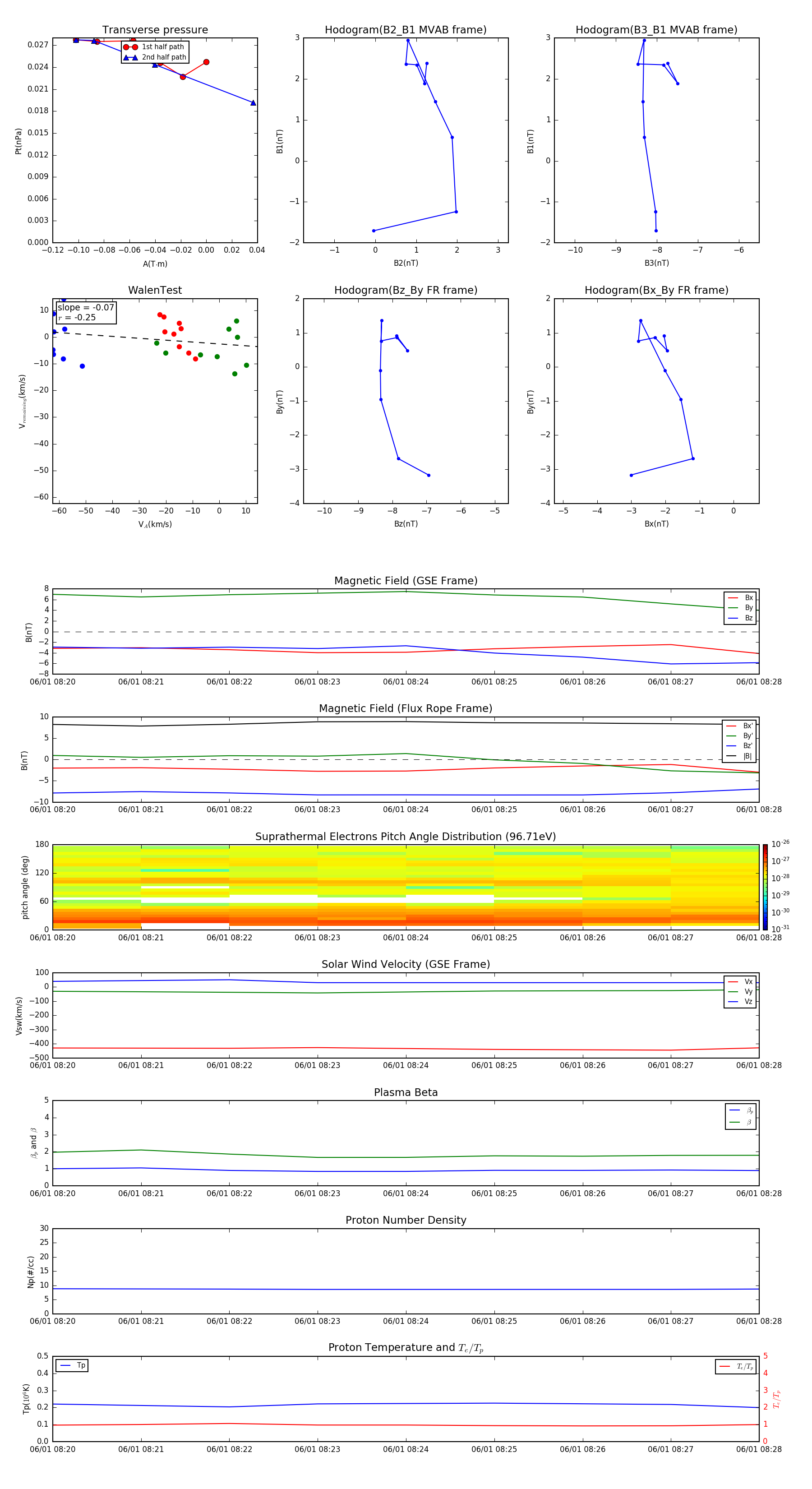This screenshot has height=1489, width=812.
Task: Click the "2nd half path" legend entry
Action: coord(155,57)
